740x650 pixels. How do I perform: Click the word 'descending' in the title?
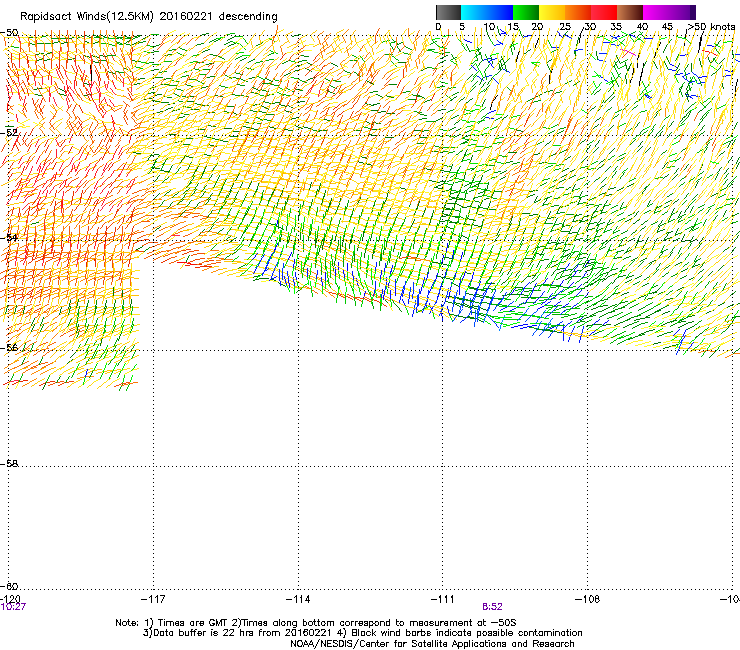tap(248, 17)
